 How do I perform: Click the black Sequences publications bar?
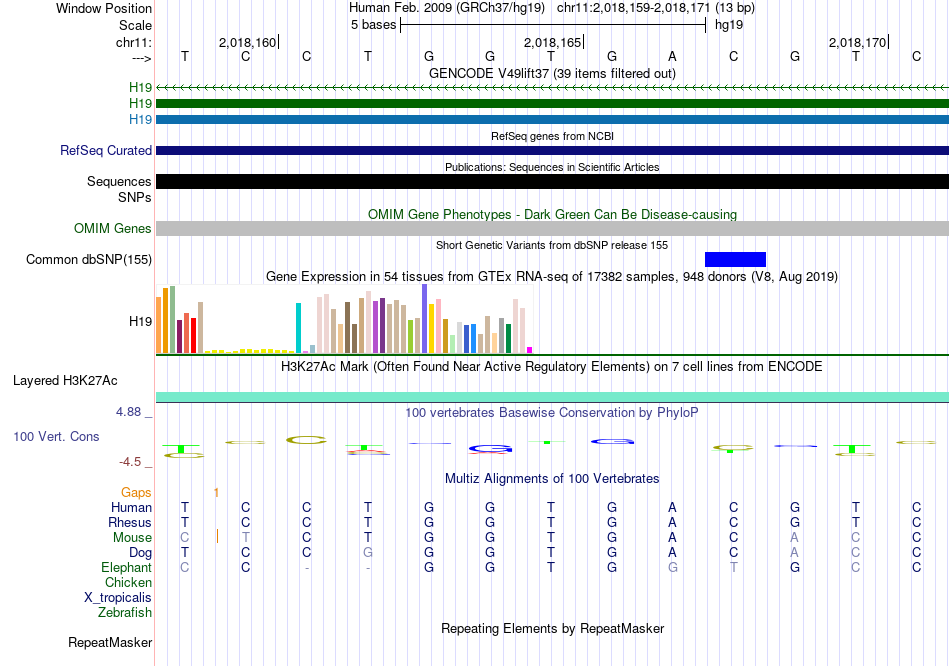552,181
